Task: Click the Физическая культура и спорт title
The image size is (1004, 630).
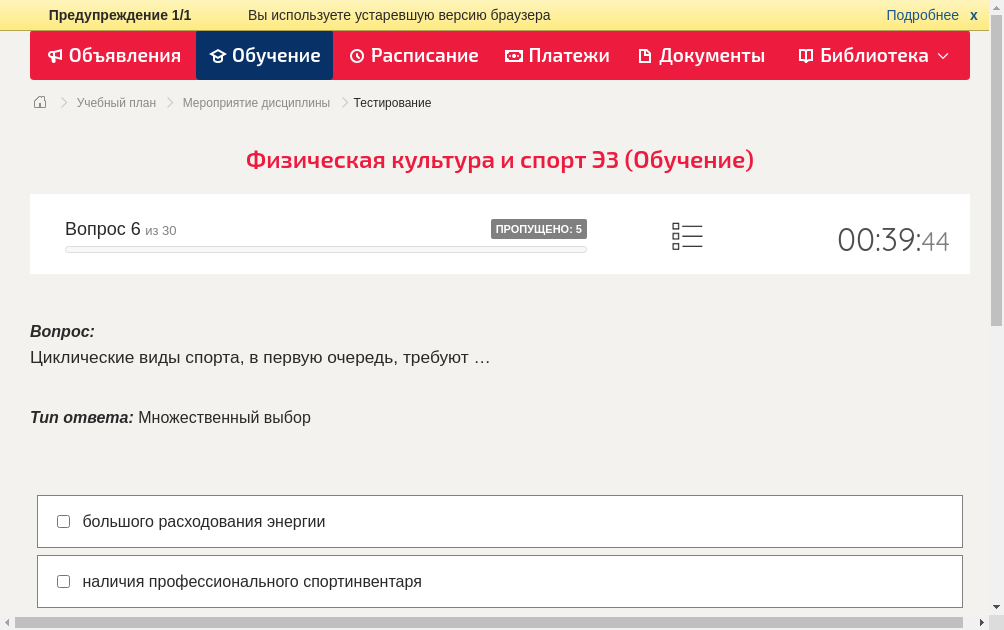Action: [x=500, y=160]
